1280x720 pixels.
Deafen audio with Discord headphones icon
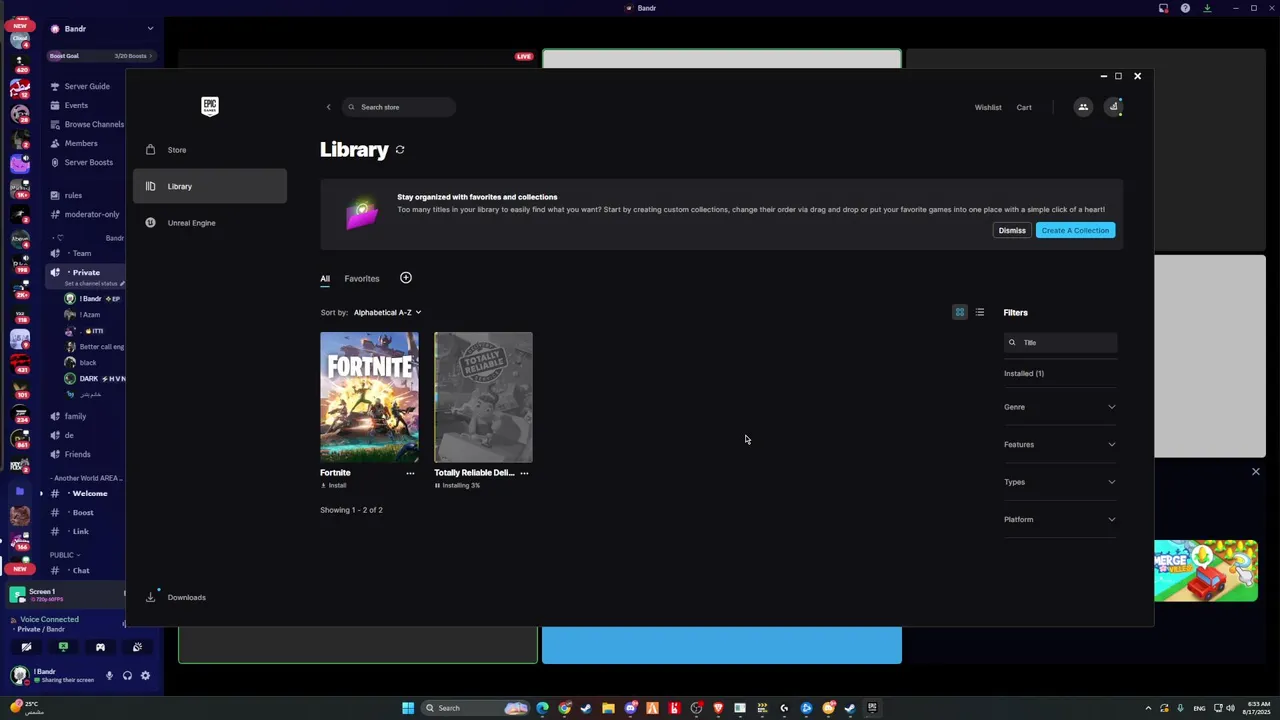[127, 676]
